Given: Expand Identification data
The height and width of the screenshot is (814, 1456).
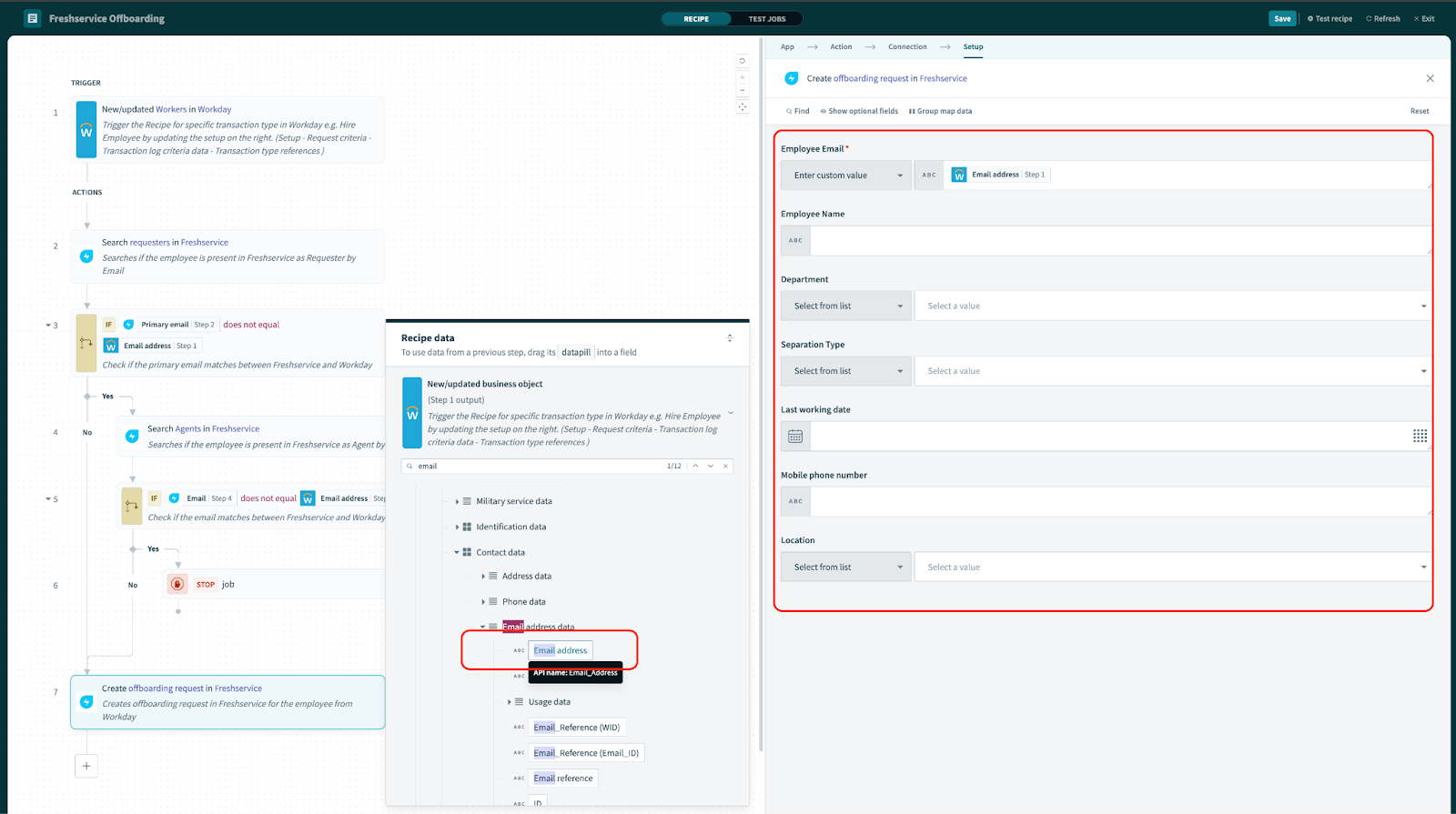Looking at the screenshot, I should pos(457,527).
